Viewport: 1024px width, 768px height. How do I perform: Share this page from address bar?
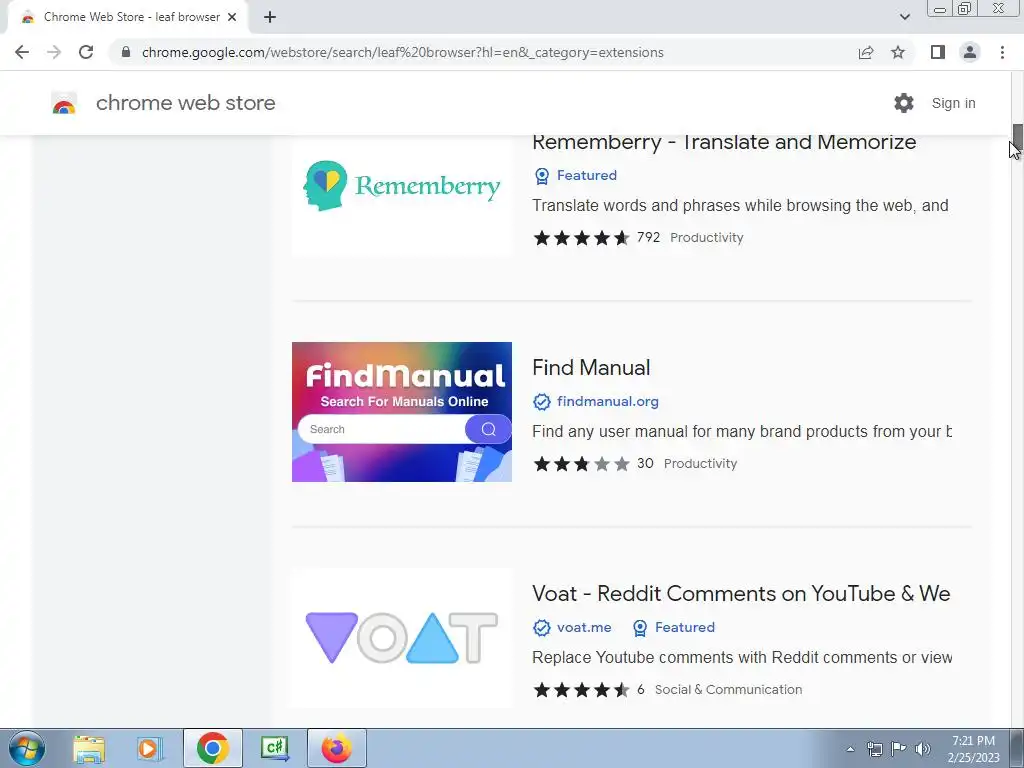[x=866, y=52]
